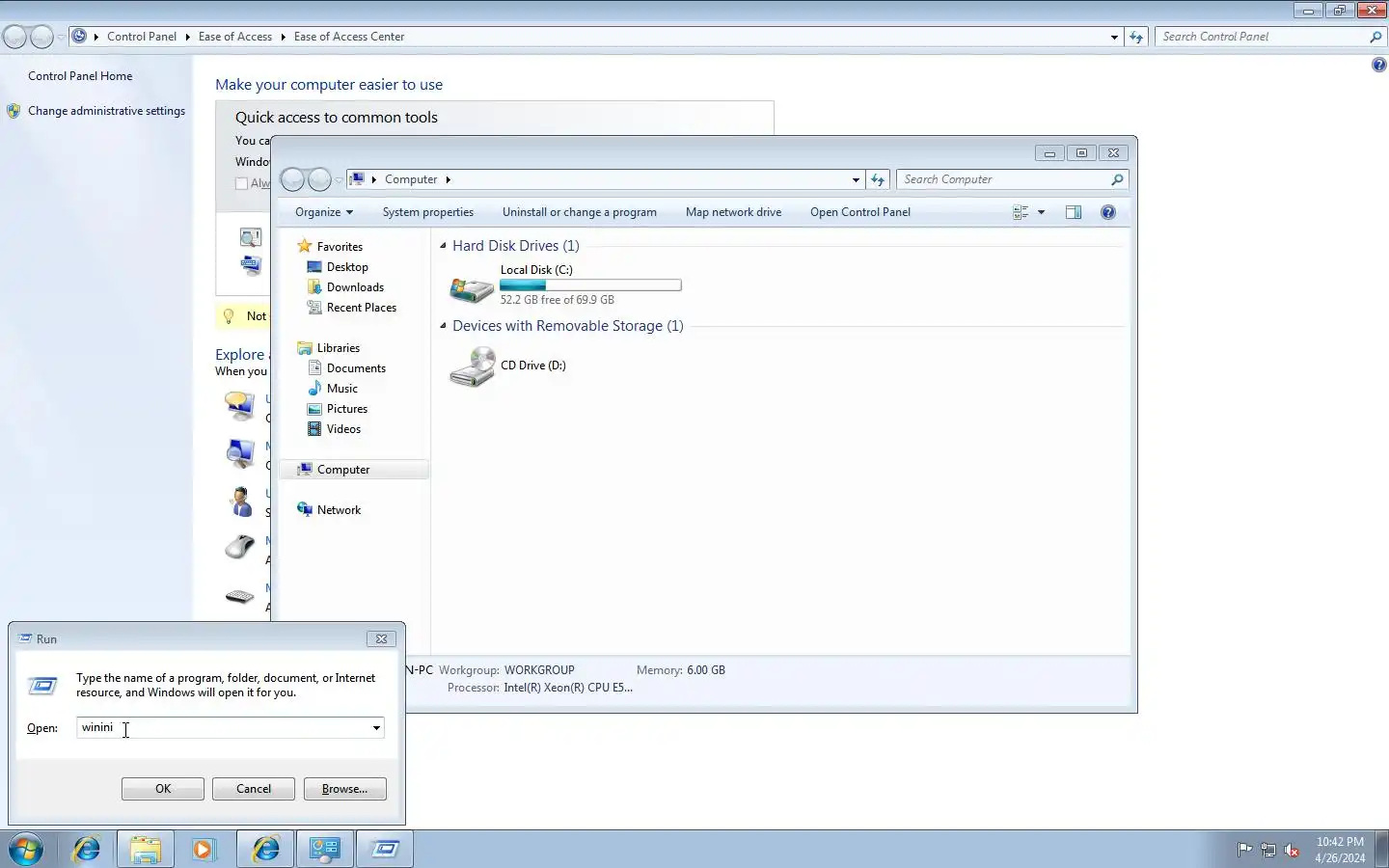Click the Computer breadcrumb arrow in Explorer
This screenshot has width=1389, height=868.
pyautogui.click(x=448, y=179)
